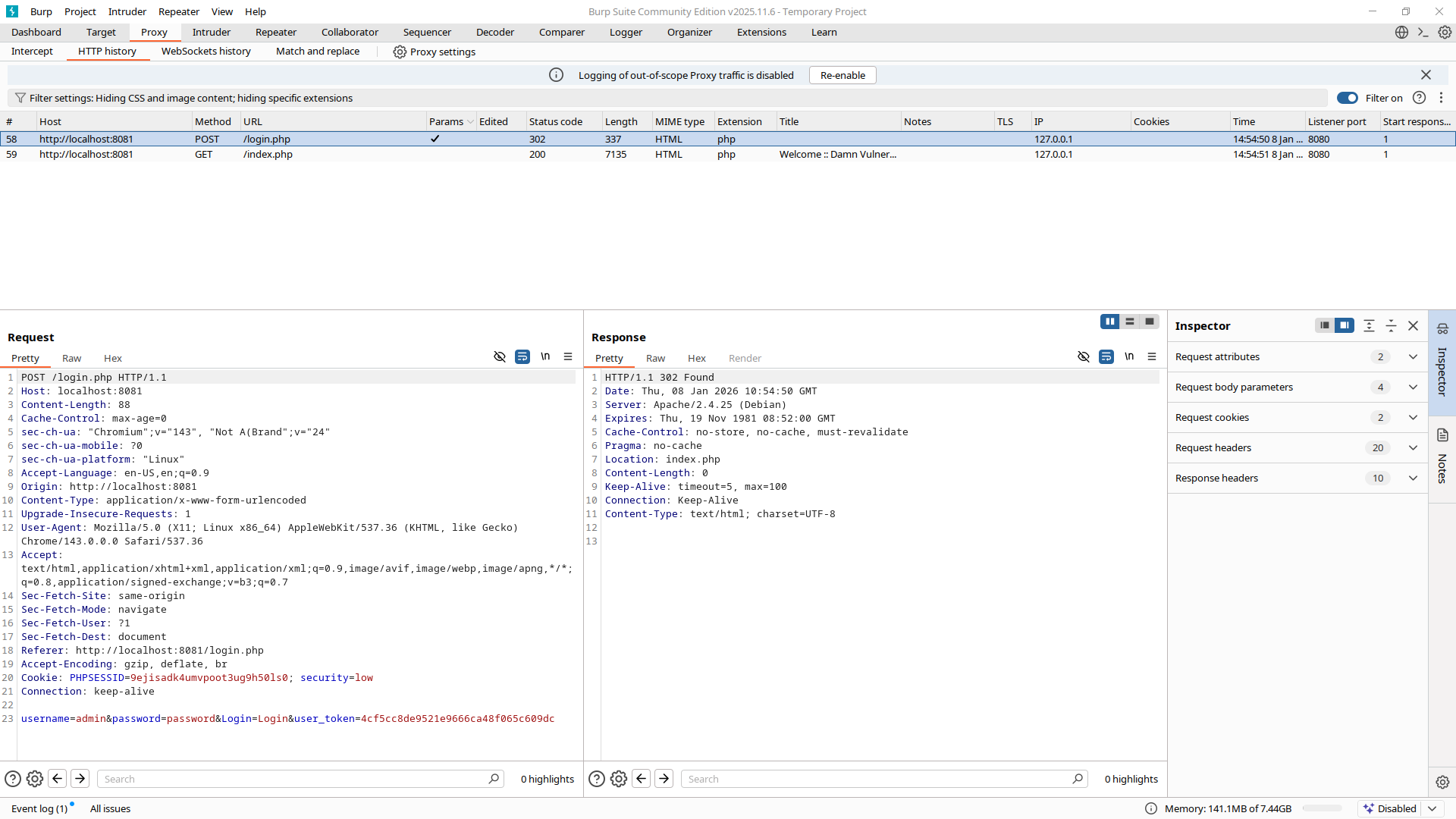This screenshot has width=1456, height=819.
Task: Open All issues at the bottom
Action: tap(110, 808)
